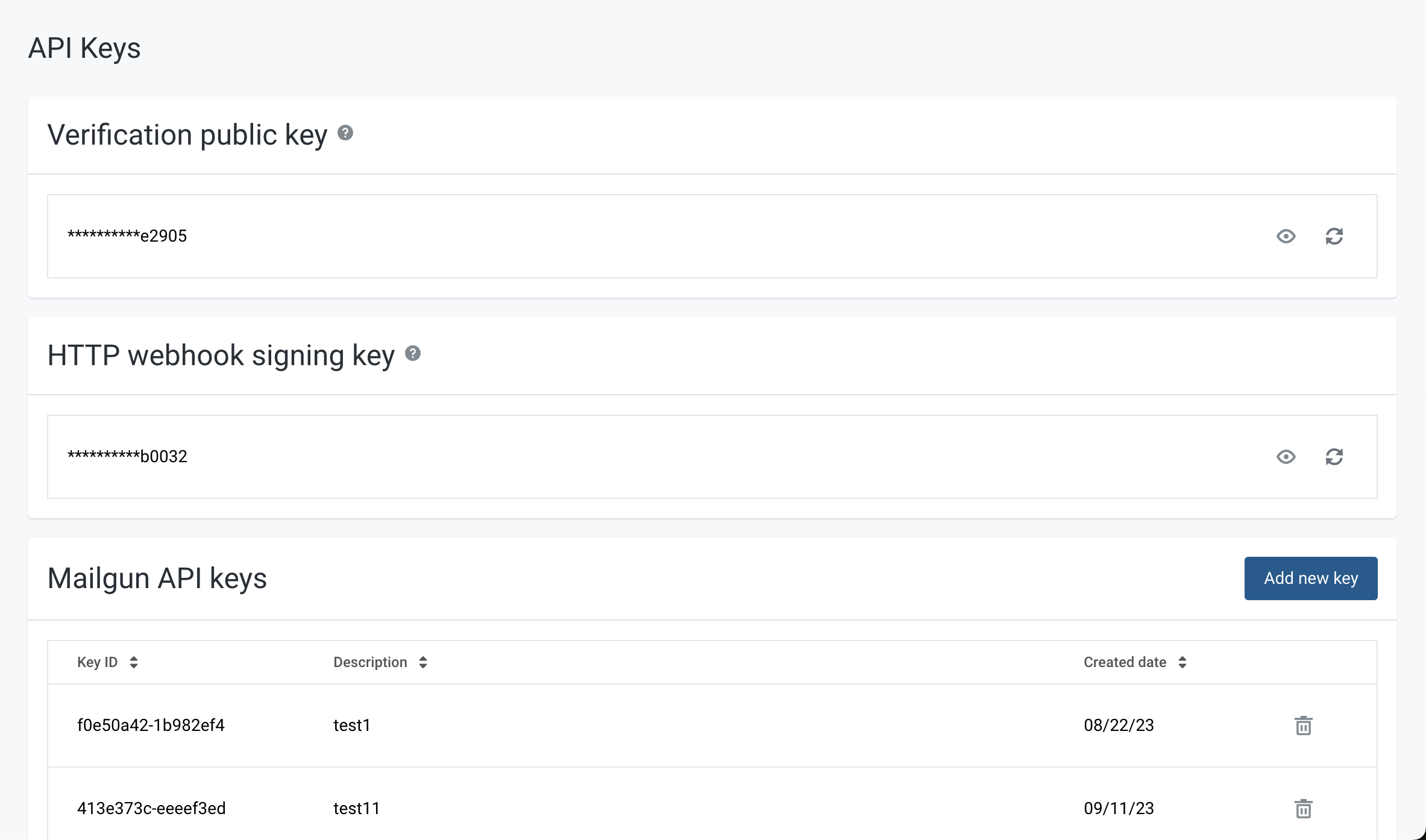Image resolution: width=1426 pixels, height=840 pixels.
Task: Reveal the Verification public key value
Action: tap(1286, 236)
